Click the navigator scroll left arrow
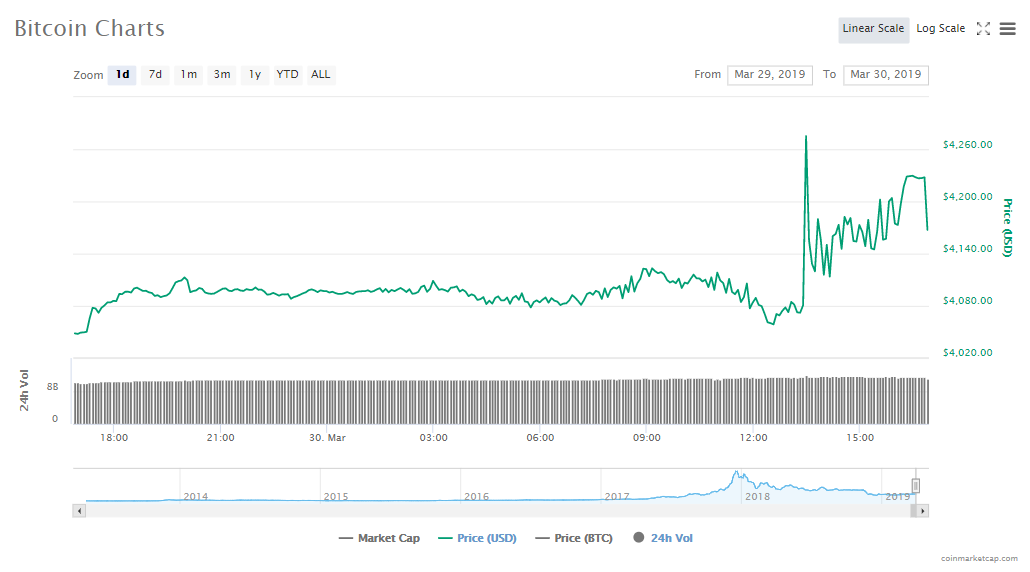The width and height of the screenshot is (1030, 572). (80, 511)
